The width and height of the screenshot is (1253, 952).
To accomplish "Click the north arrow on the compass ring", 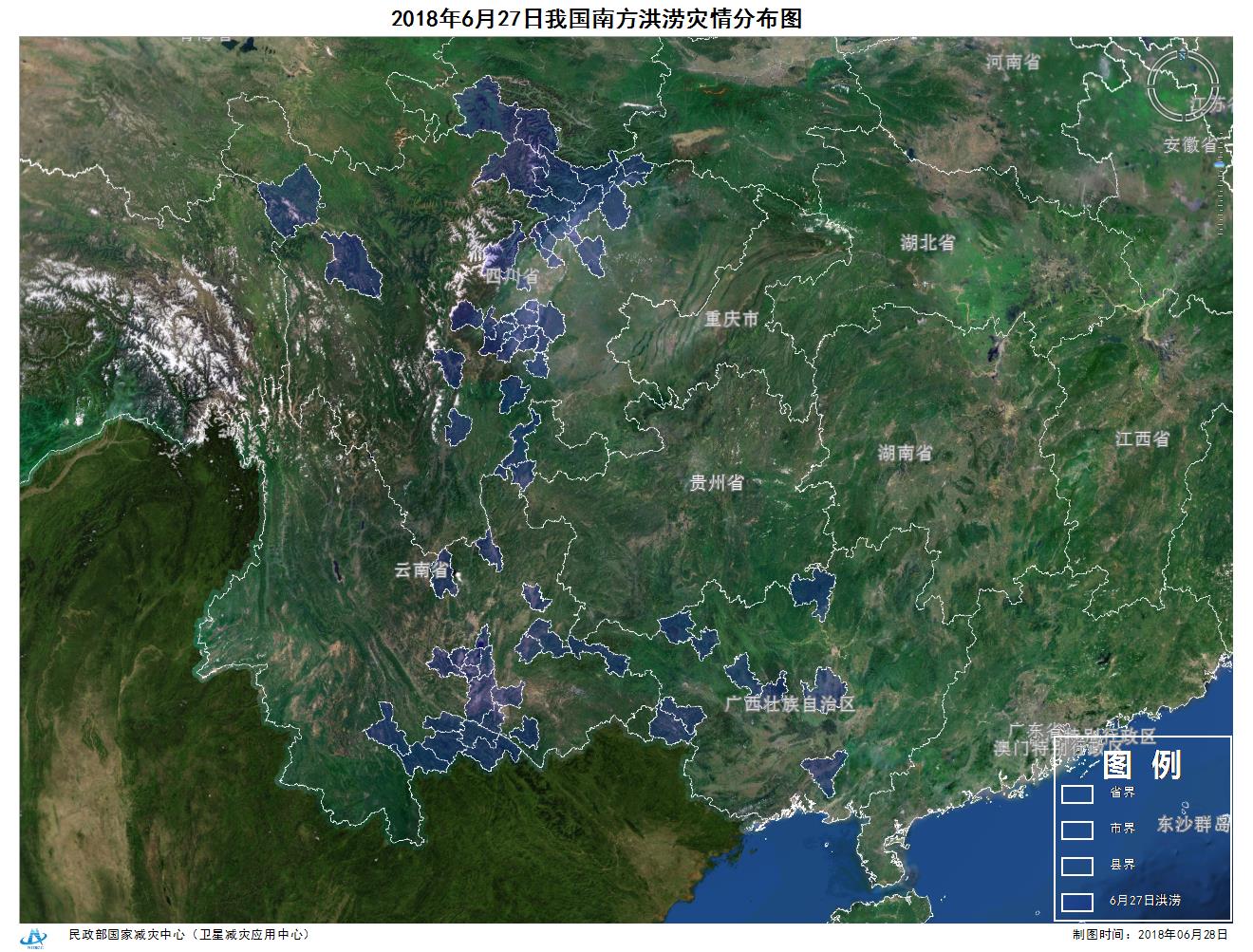I will (1182, 55).
